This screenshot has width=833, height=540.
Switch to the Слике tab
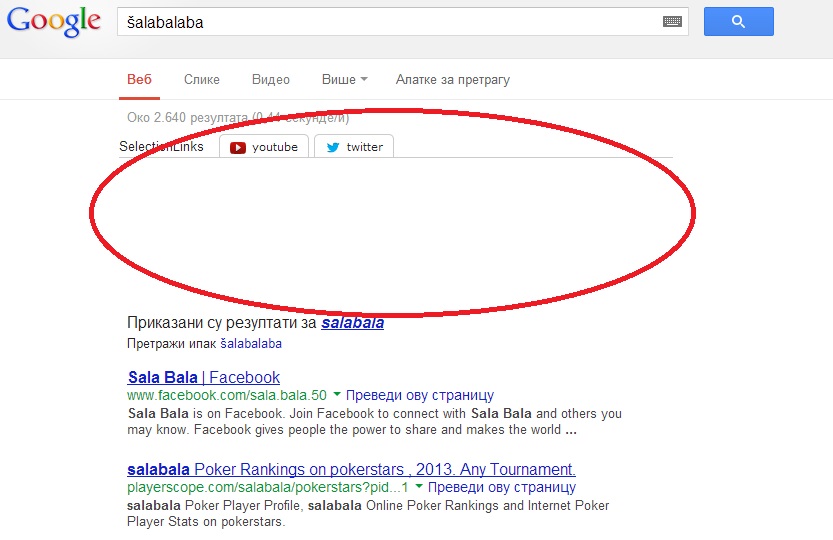pyautogui.click(x=201, y=80)
